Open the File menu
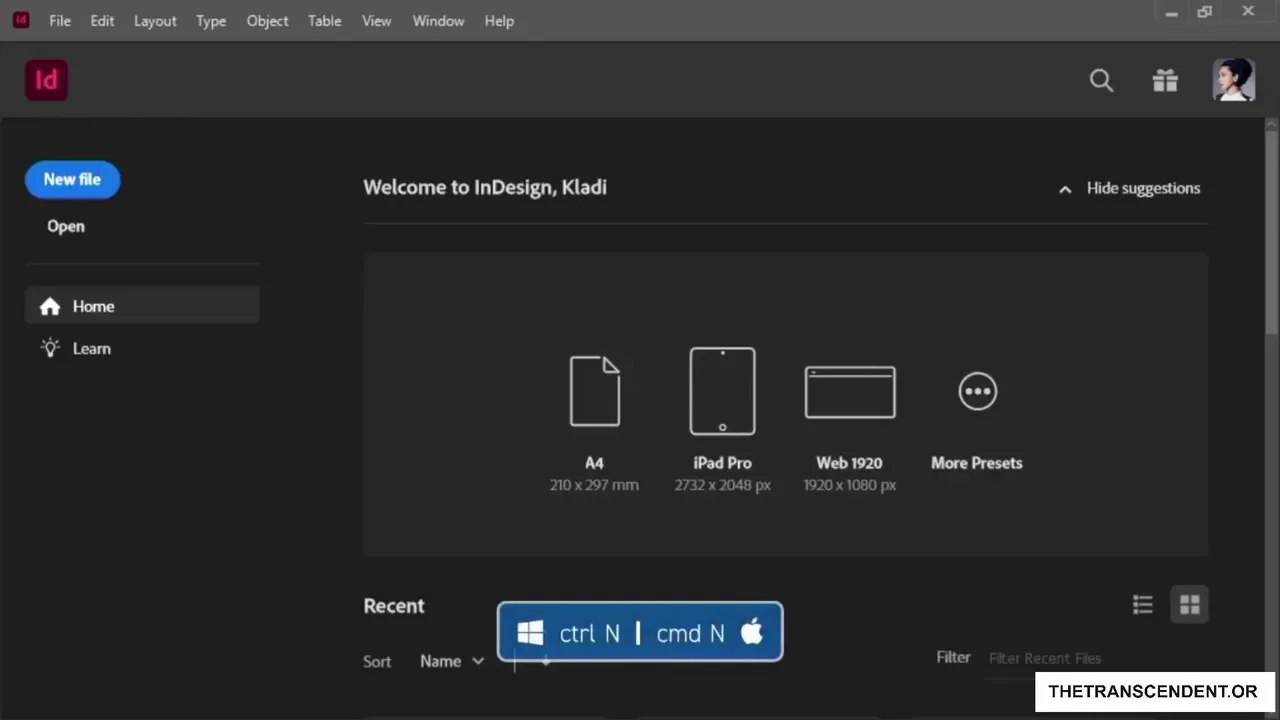 pos(60,20)
